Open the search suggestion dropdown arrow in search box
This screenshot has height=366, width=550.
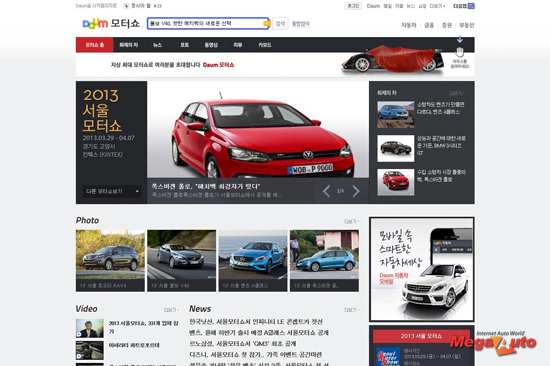point(266,24)
